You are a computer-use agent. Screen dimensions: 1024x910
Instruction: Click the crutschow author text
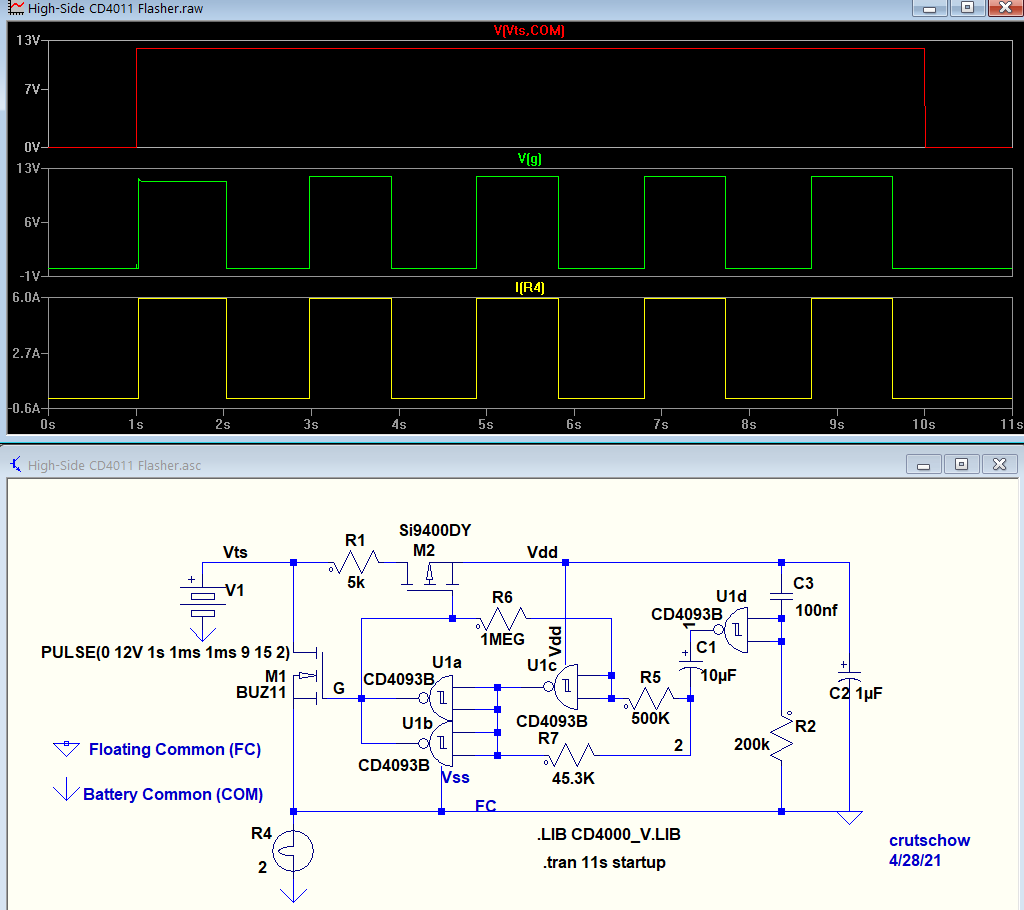click(929, 840)
